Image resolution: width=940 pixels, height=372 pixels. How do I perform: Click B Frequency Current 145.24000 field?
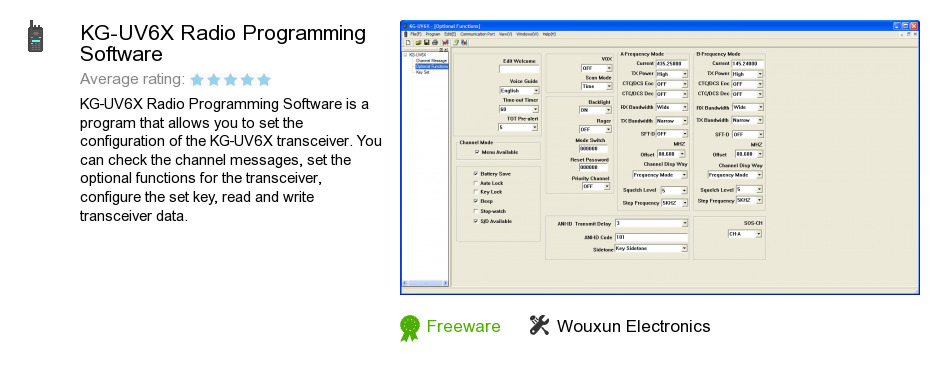point(748,63)
